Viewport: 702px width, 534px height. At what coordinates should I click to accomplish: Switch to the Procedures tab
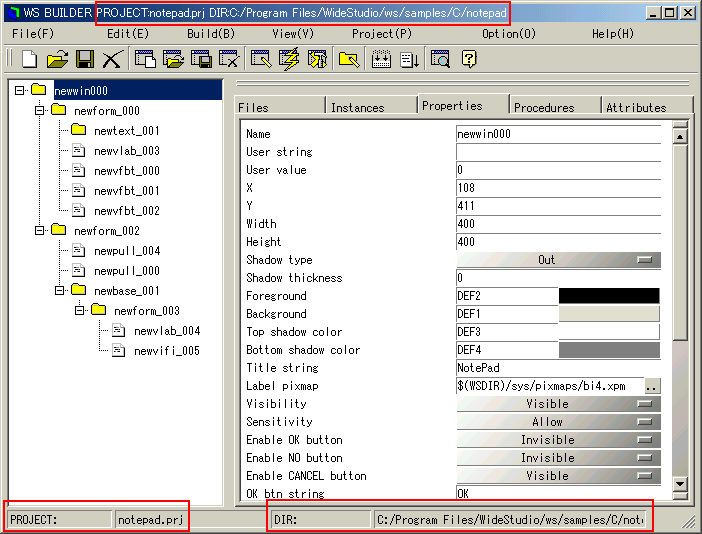click(544, 107)
